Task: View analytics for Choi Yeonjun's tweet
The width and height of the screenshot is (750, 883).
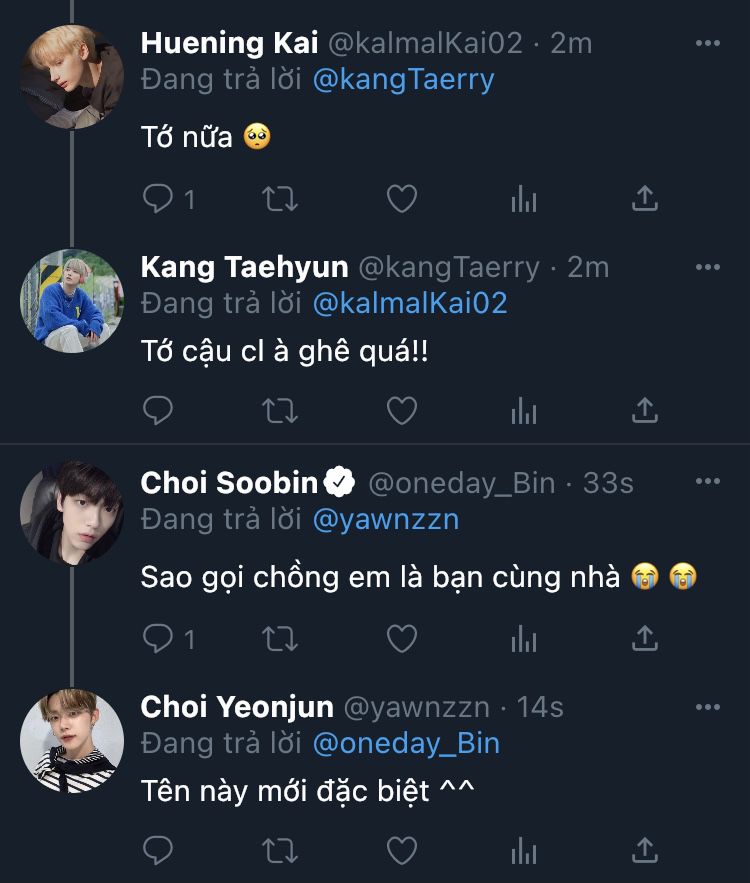Action: coord(524,851)
